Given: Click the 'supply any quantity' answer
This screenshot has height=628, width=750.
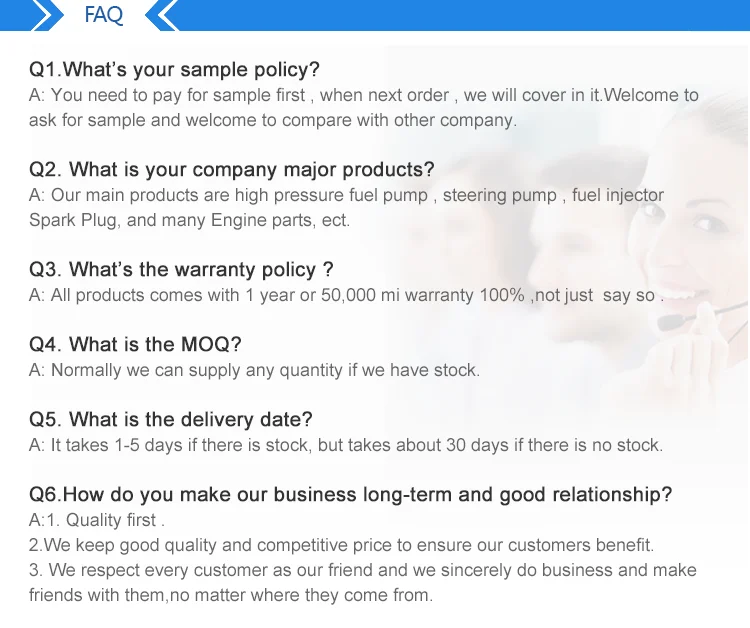Looking at the screenshot, I should click(254, 370).
